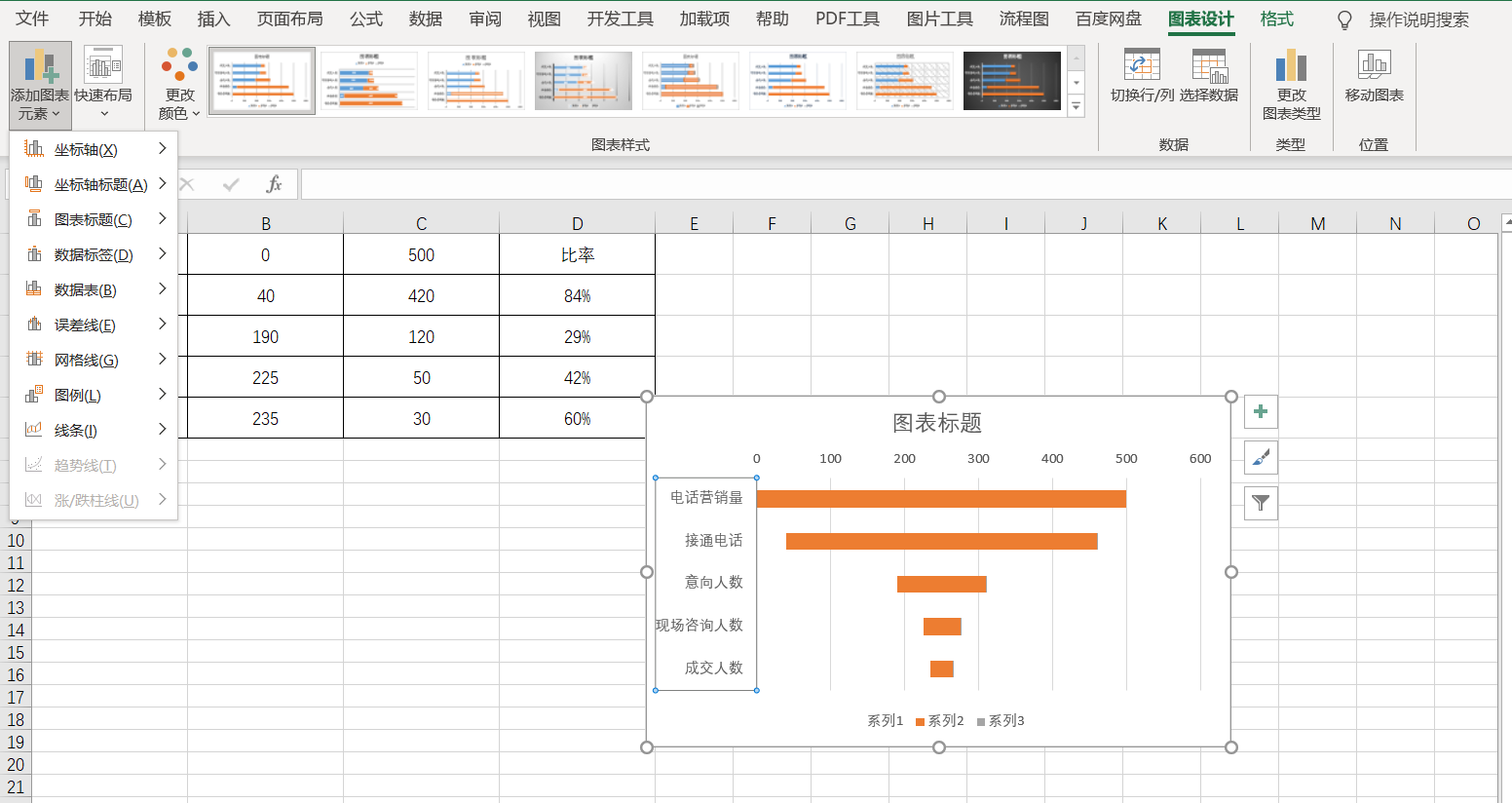This screenshot has width=1512, height=803.
Task: Click the chart title 图表标题
Action: 937,423
